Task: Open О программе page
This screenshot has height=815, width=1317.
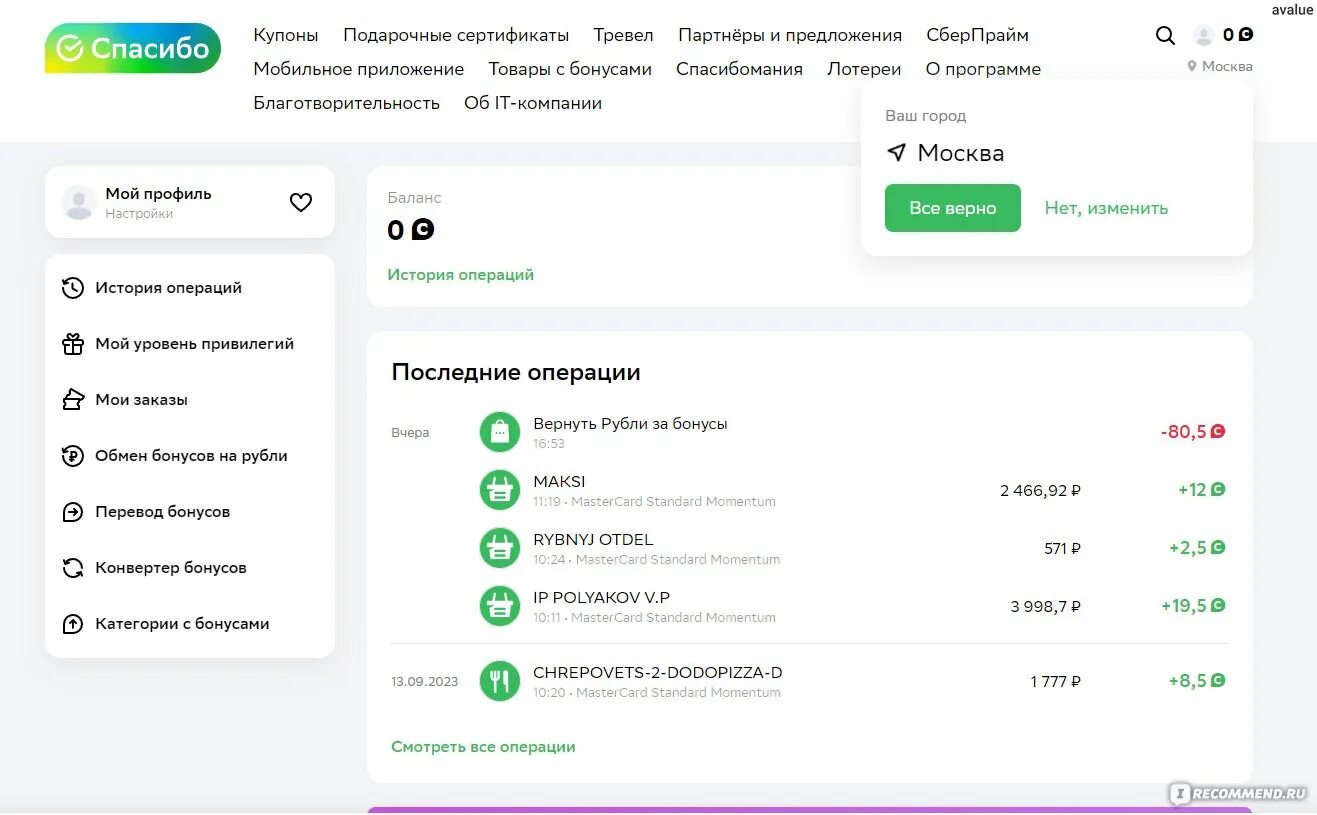Action: tap(983, 69)
